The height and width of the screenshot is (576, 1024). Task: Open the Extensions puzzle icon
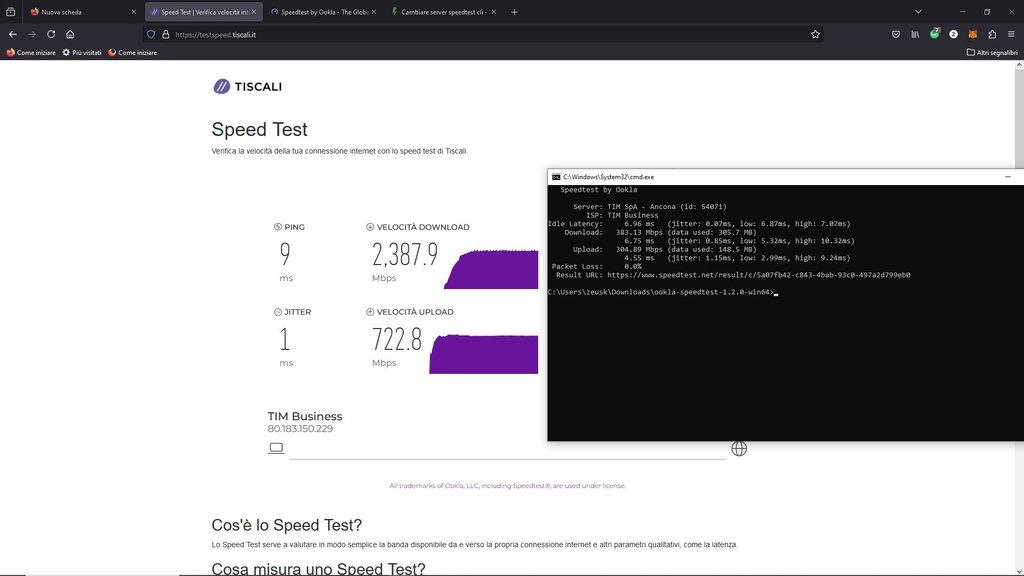click(991, 34)
